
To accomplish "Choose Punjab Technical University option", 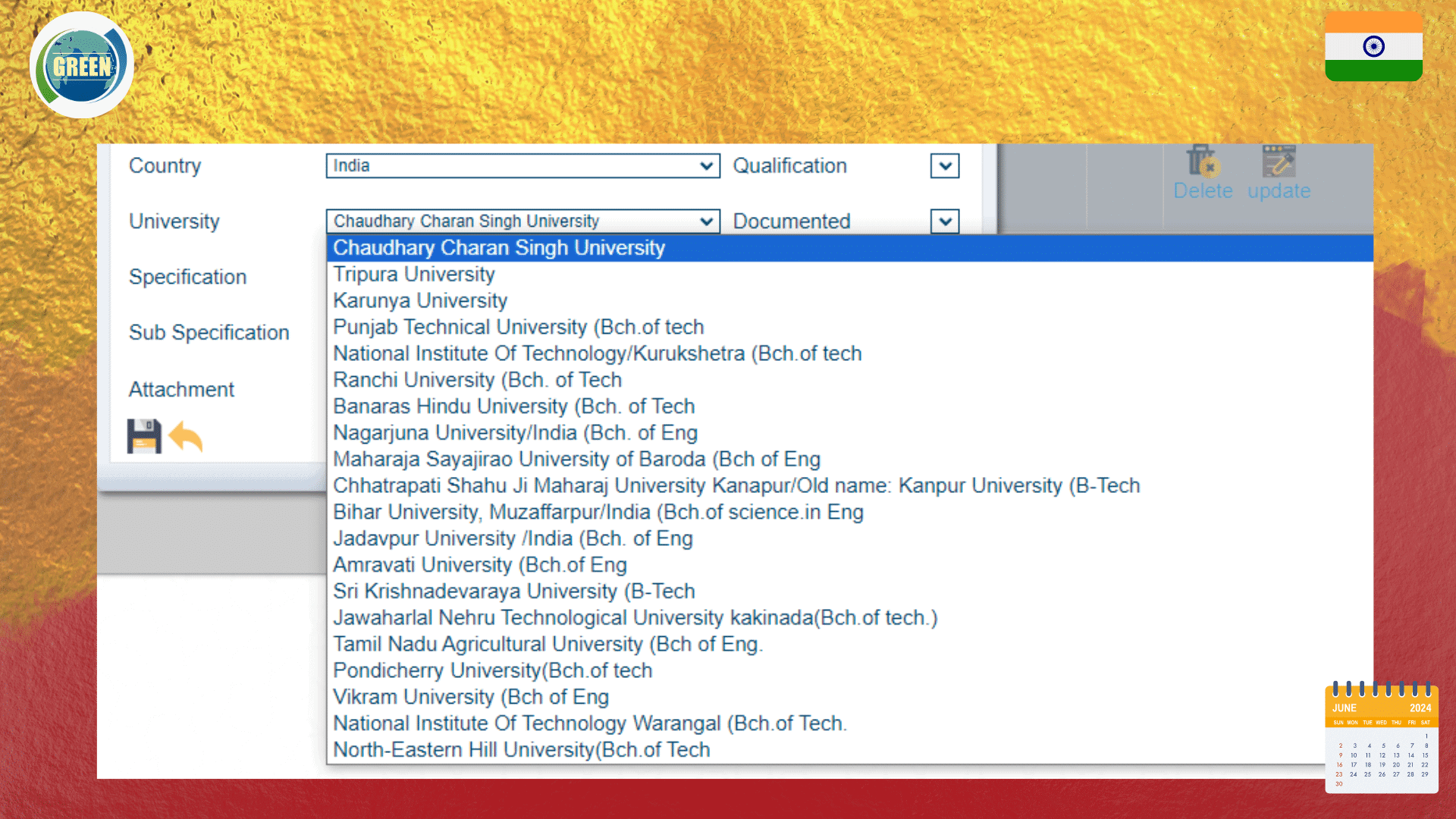I will 519,328.
